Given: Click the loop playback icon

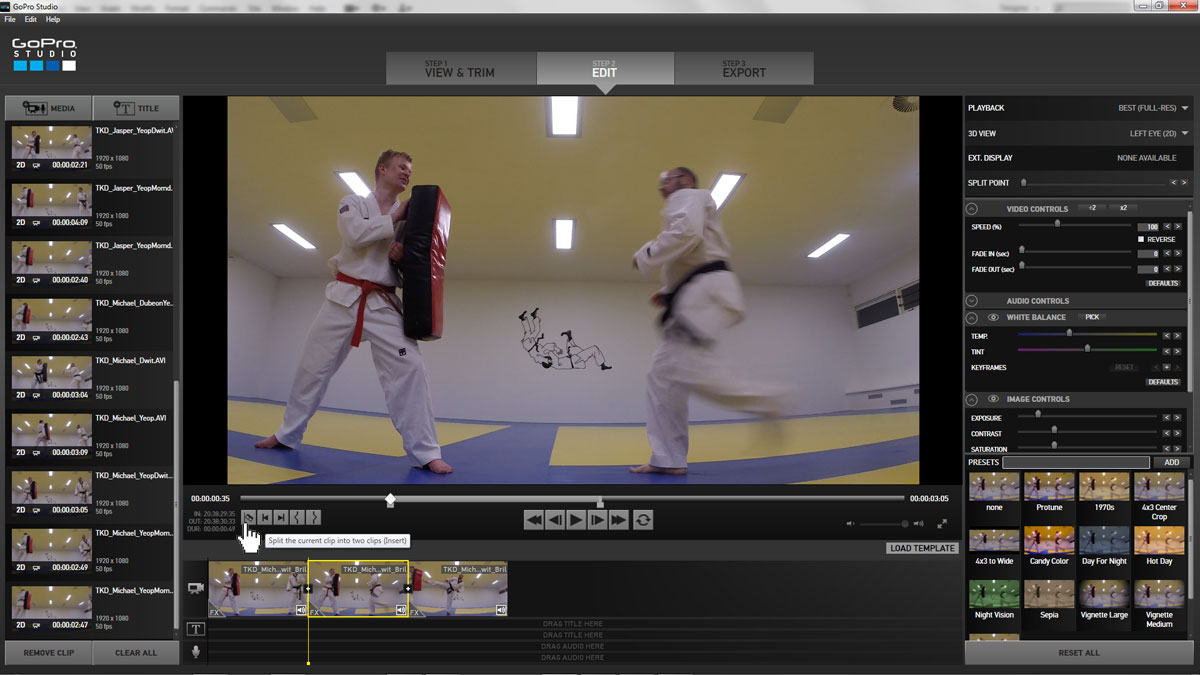Looking at the screenshot, I should point(642,519).
